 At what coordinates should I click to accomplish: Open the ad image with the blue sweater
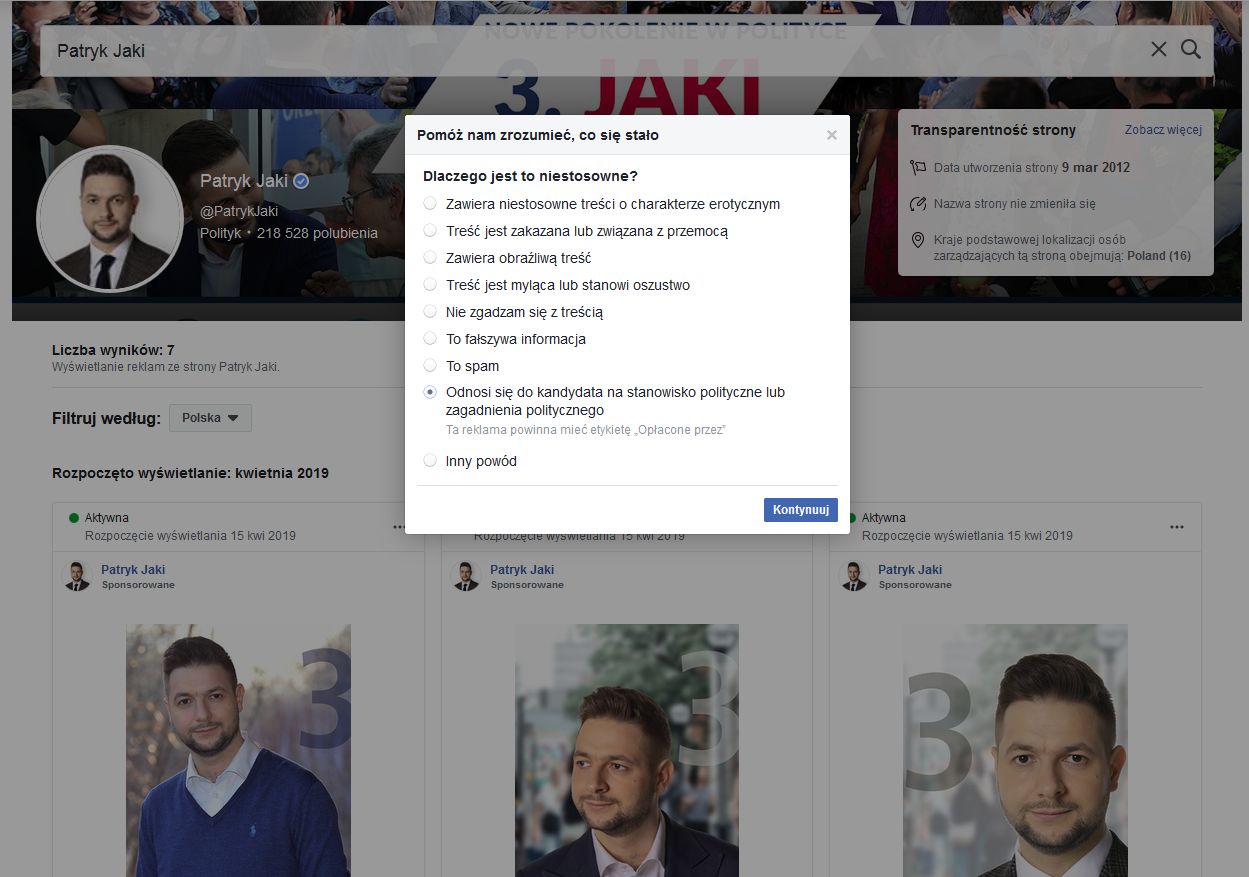(x=238, y=751)
